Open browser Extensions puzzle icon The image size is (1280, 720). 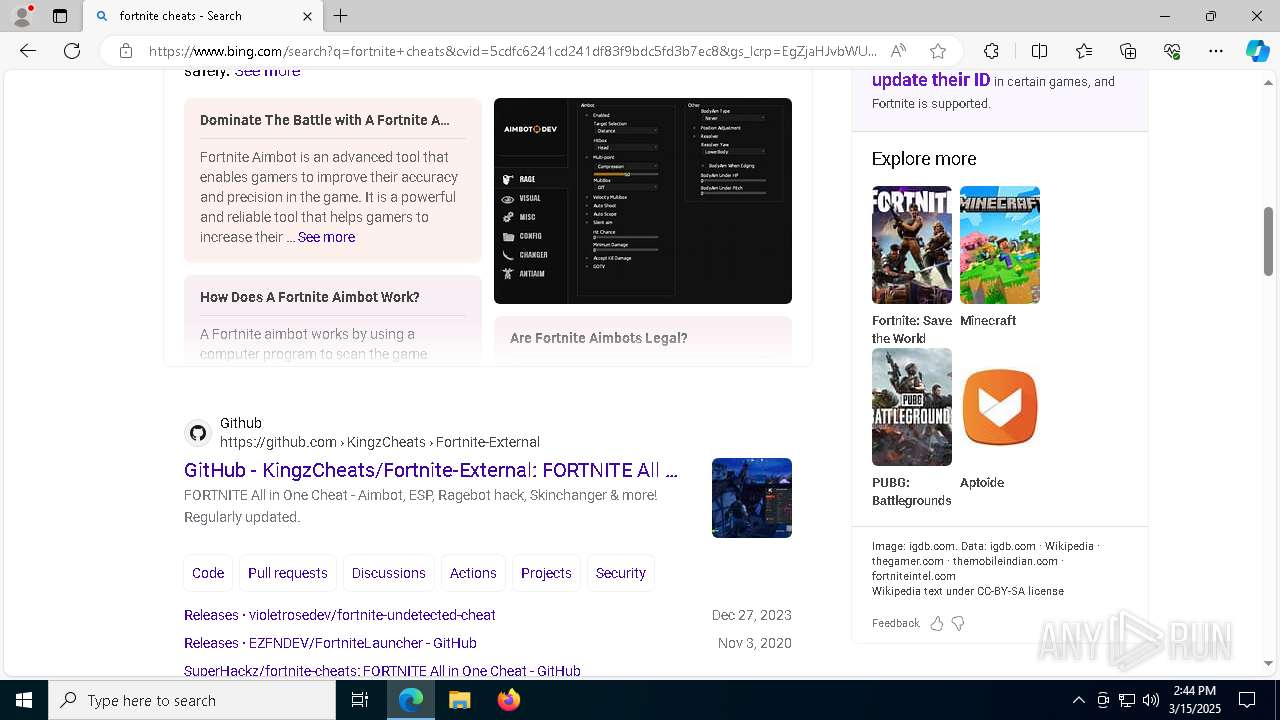[991, 51]
